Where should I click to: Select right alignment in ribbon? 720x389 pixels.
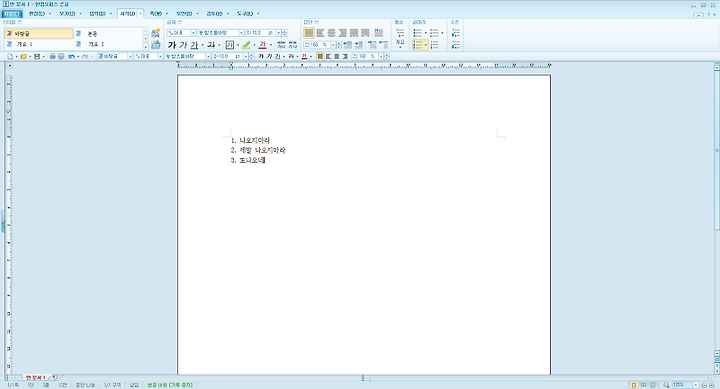pos(343,33)
